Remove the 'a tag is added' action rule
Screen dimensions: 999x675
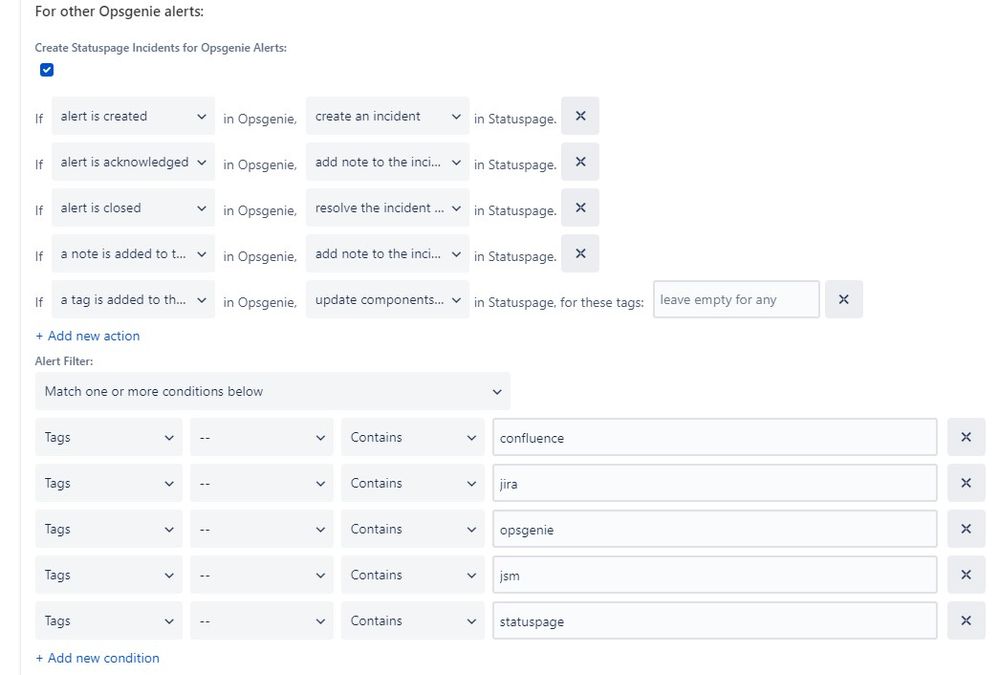844,300
